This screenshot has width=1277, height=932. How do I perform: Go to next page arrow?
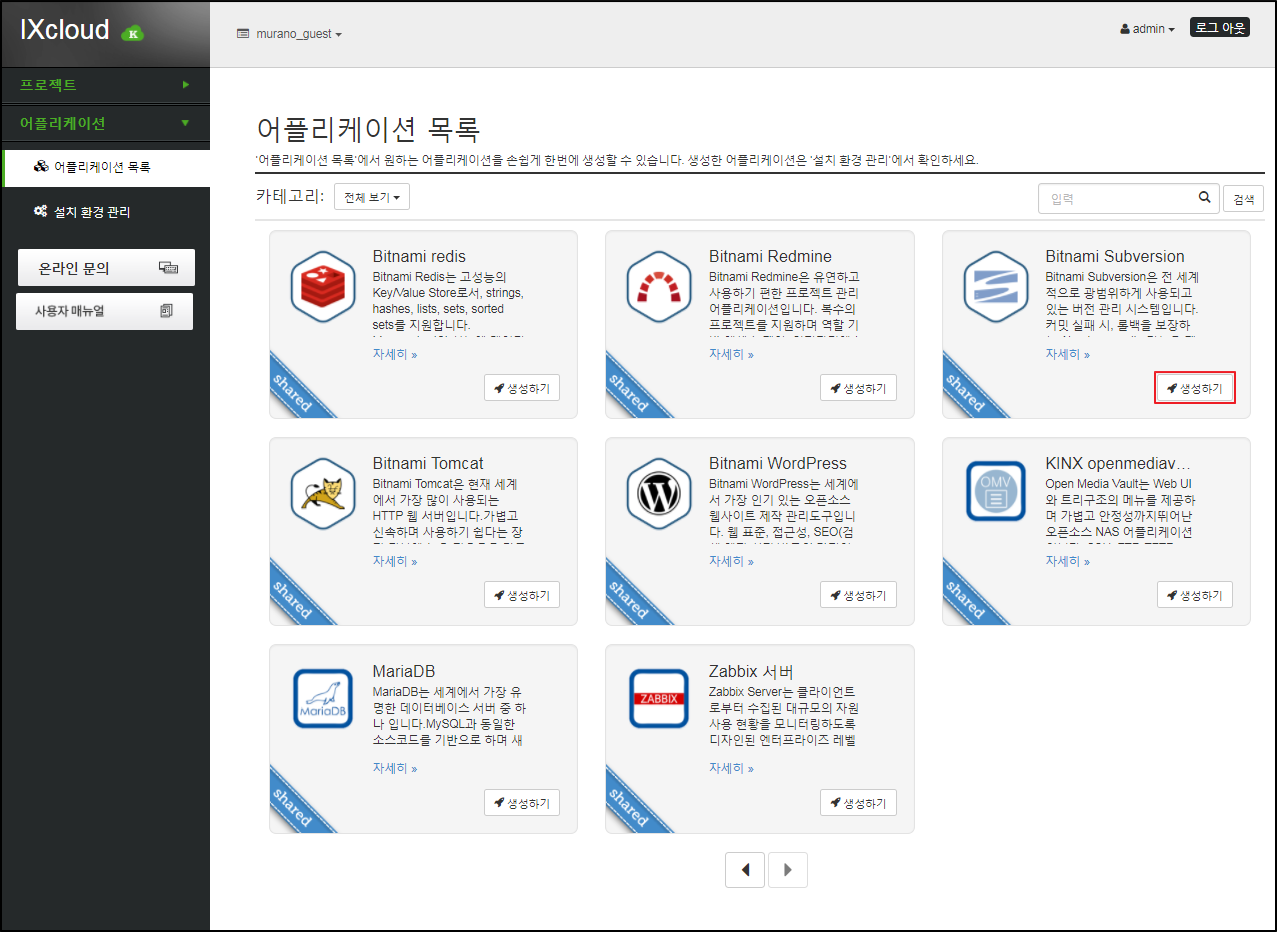pos(788,870)
